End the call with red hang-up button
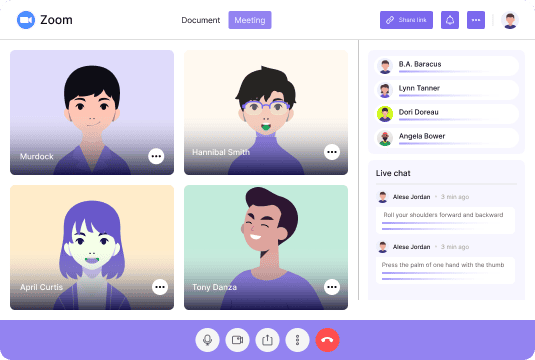The height and width of the screenshot is (360, 535). click(328, 340)
